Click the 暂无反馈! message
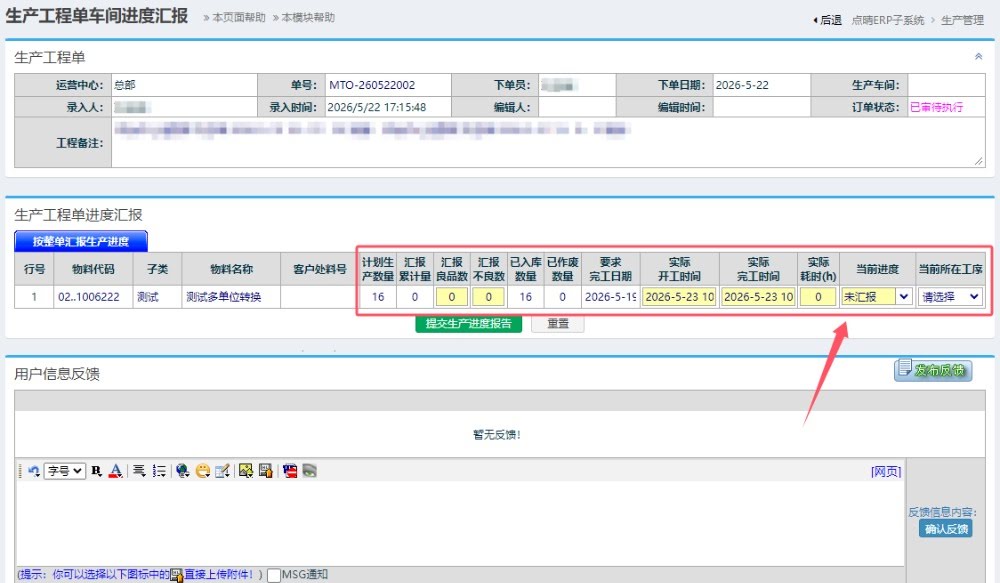The height and width of the screenshot is (583, 1000). coord(497,434)
